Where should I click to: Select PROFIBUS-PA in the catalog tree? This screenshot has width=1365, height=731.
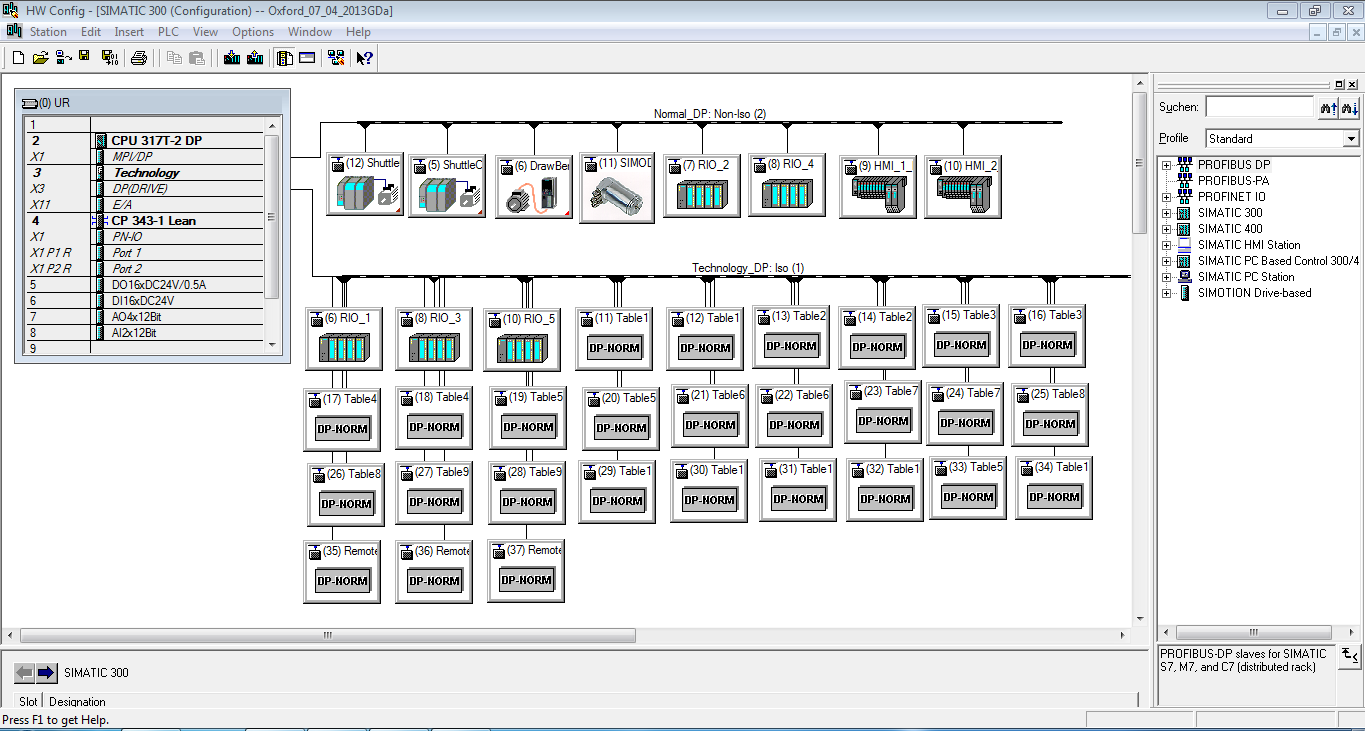(x=1233, y=181)
